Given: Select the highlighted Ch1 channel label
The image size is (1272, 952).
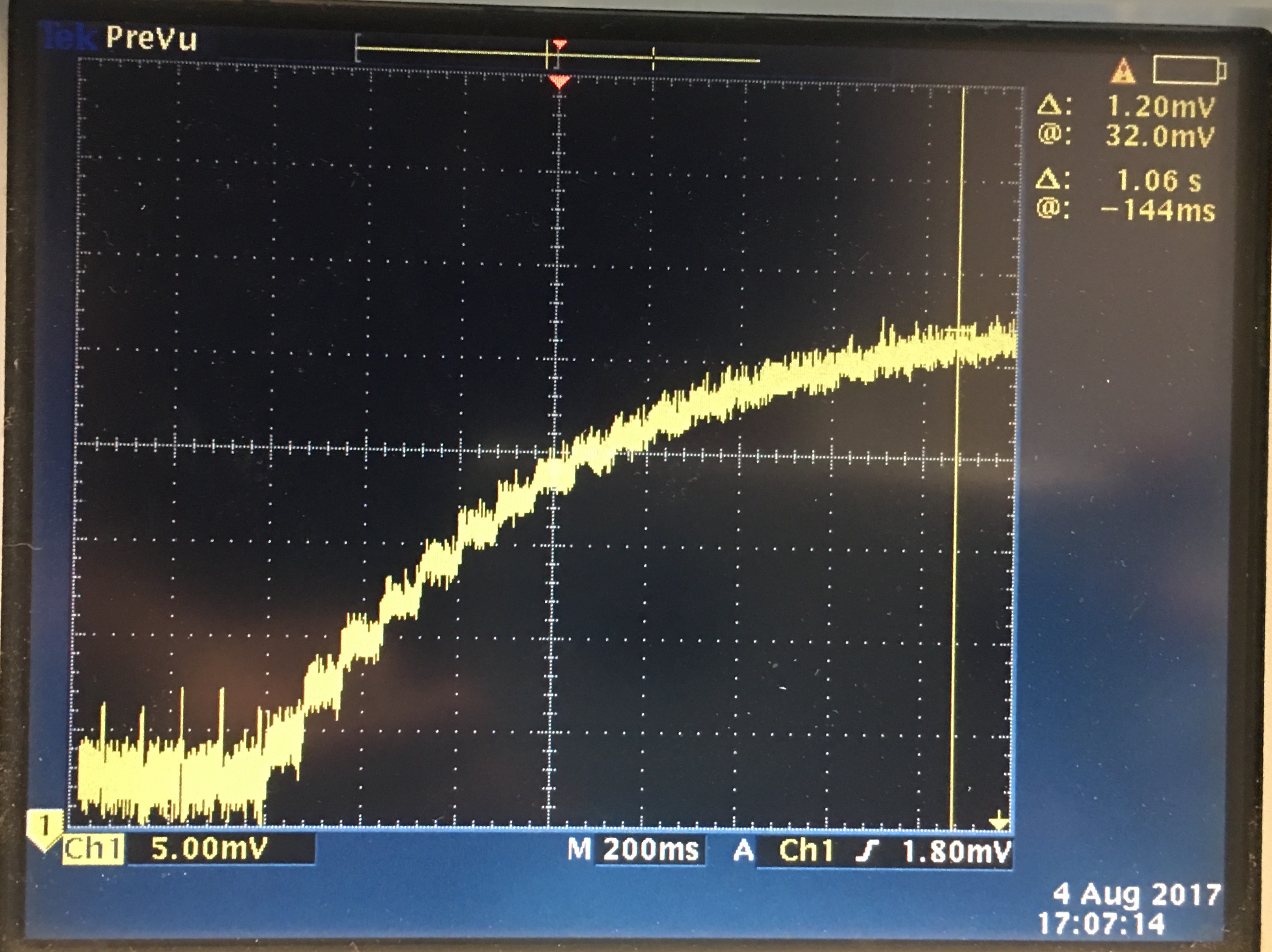Looking at the screenshot, I should (92, 849).
